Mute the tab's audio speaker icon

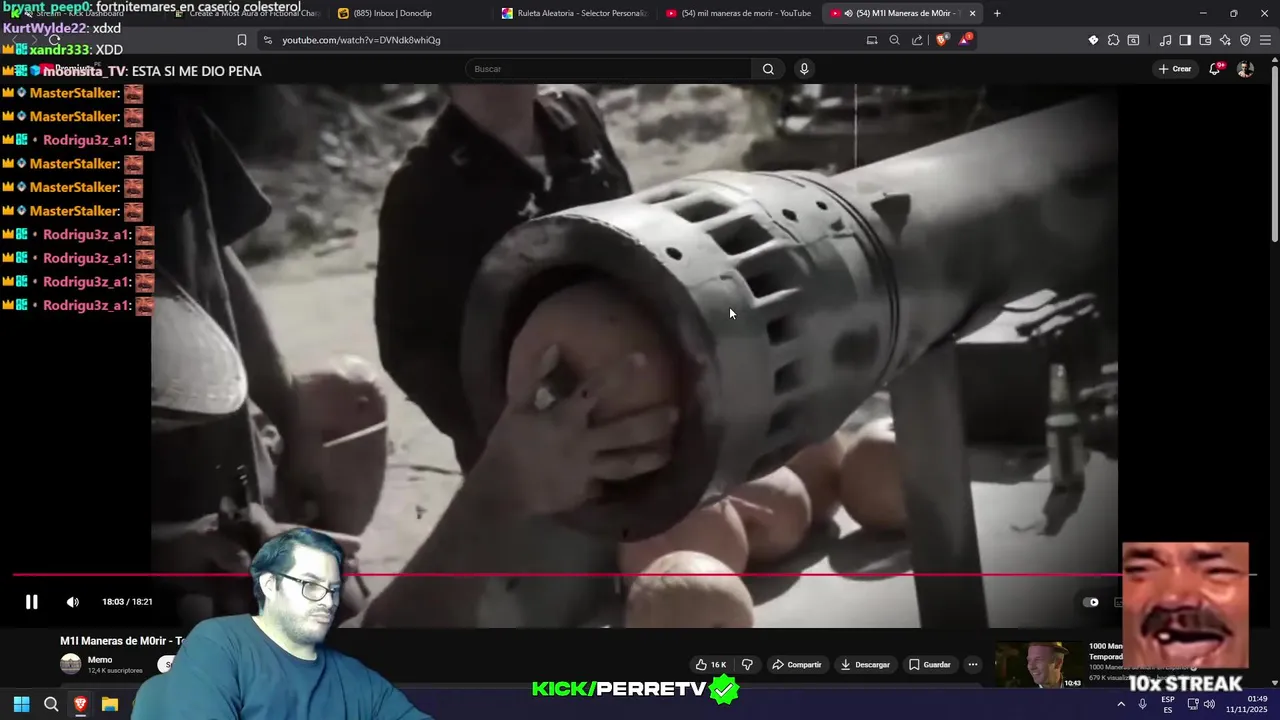(x=848, y=13)
